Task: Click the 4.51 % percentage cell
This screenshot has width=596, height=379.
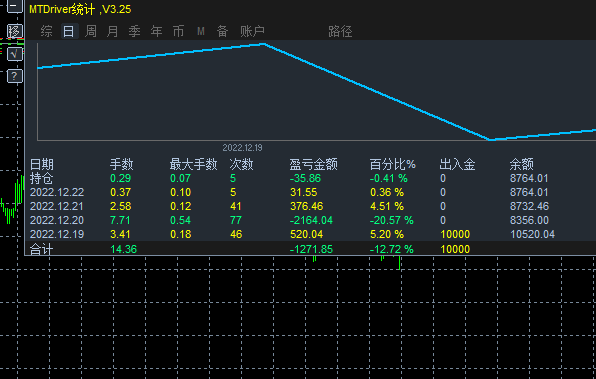Action: click(387, 206)
